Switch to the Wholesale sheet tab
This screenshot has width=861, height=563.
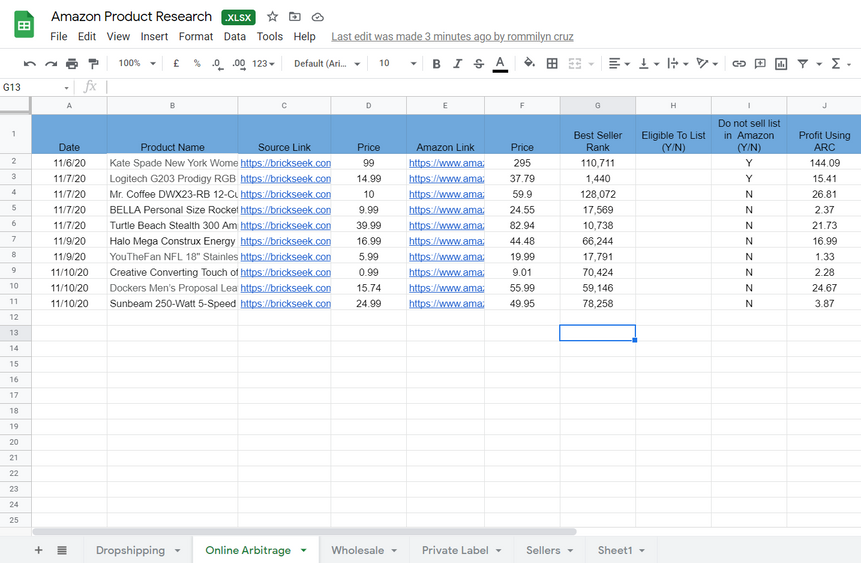(357, 550)
